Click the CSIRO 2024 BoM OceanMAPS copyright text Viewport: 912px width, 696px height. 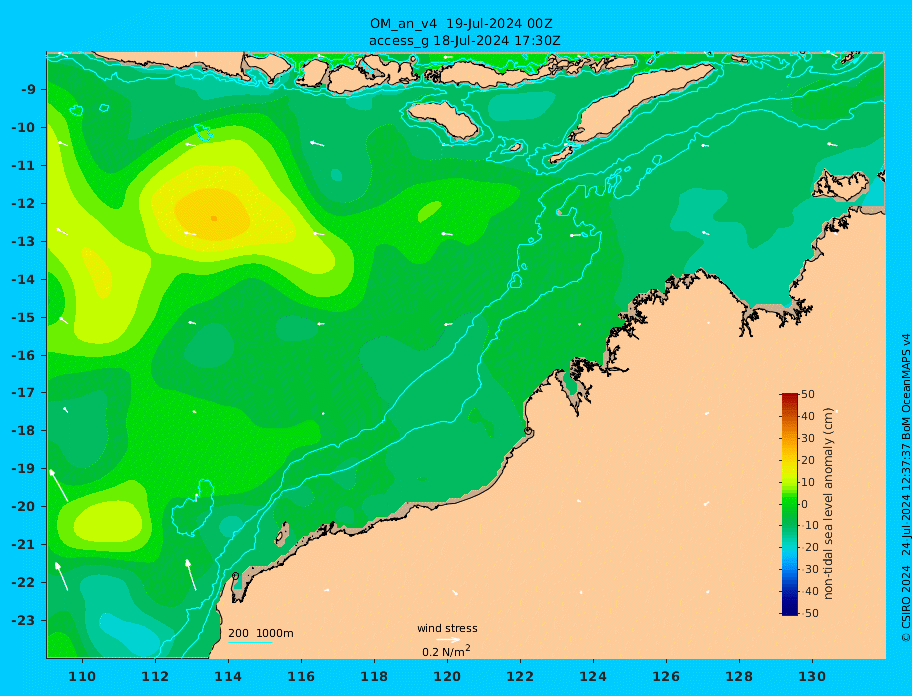coord(905,488)
